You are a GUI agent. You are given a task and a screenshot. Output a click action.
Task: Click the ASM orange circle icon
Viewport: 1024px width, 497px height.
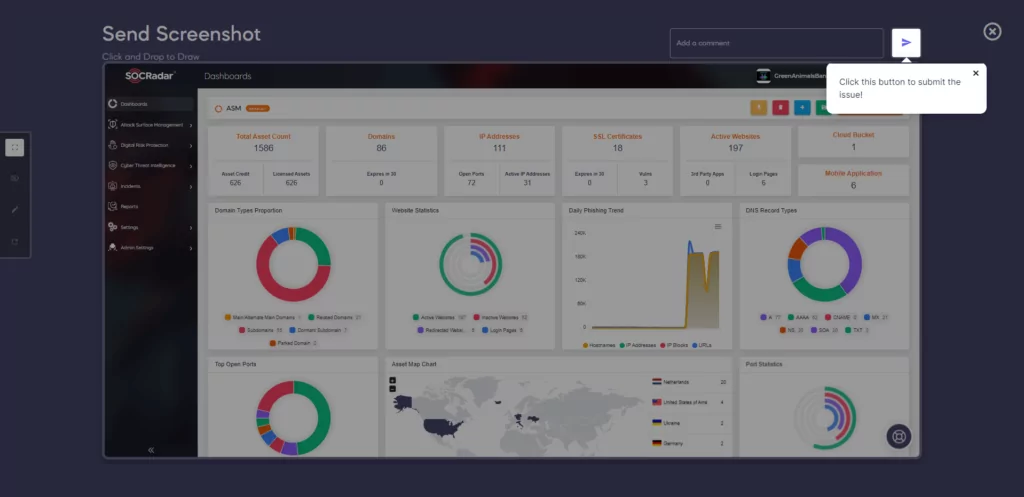pyautogui.click(x=218, y=108)
